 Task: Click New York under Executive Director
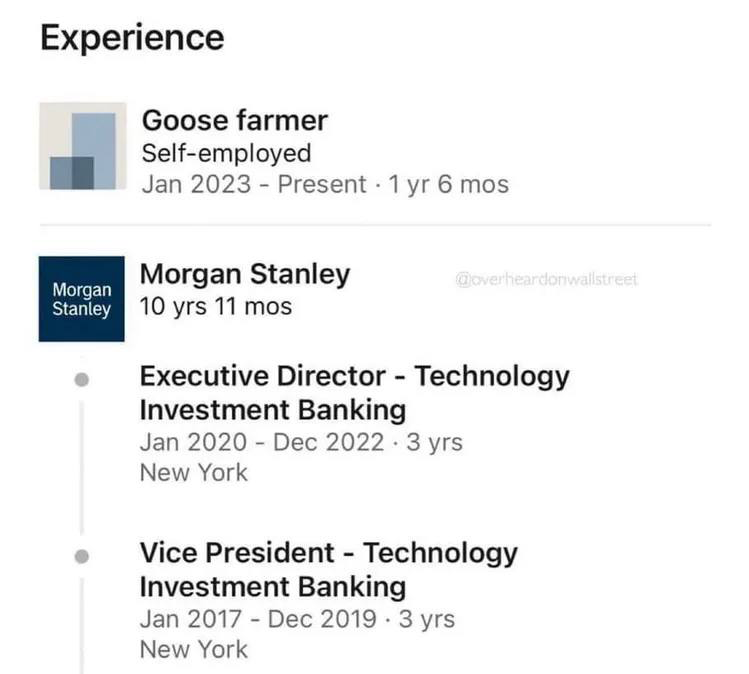click(193, 472)
